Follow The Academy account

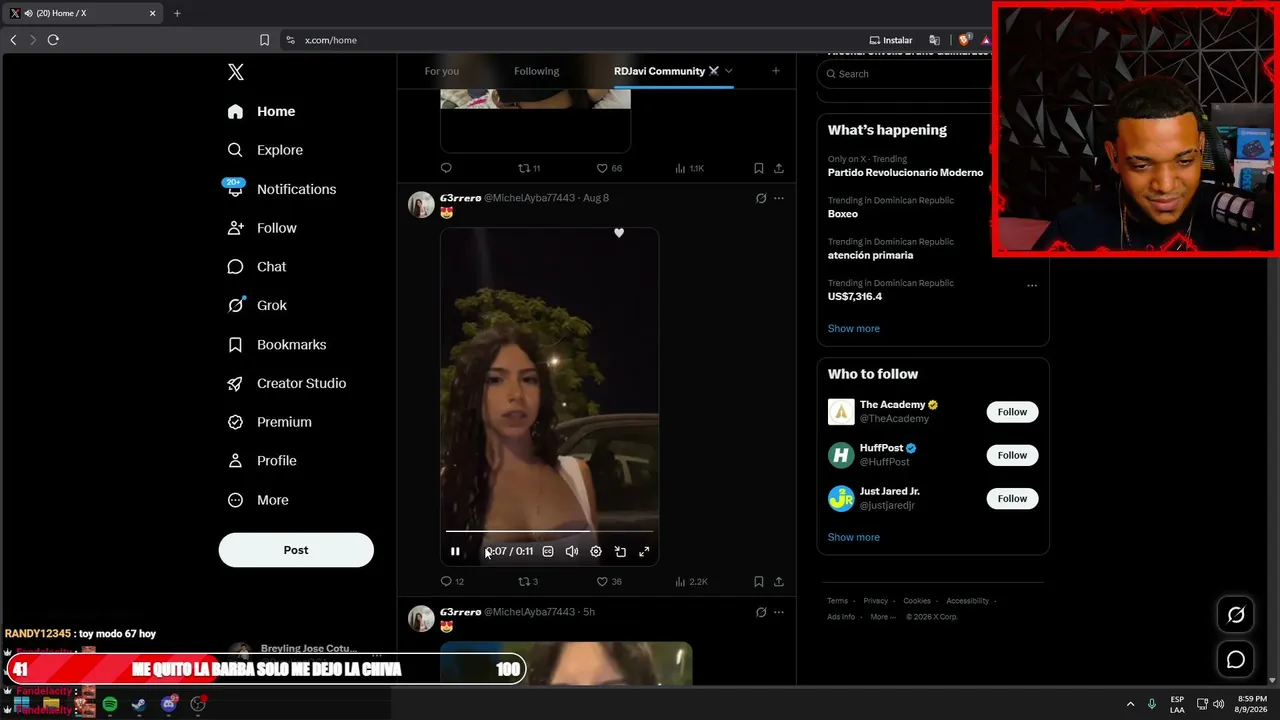click(1012, 412)
